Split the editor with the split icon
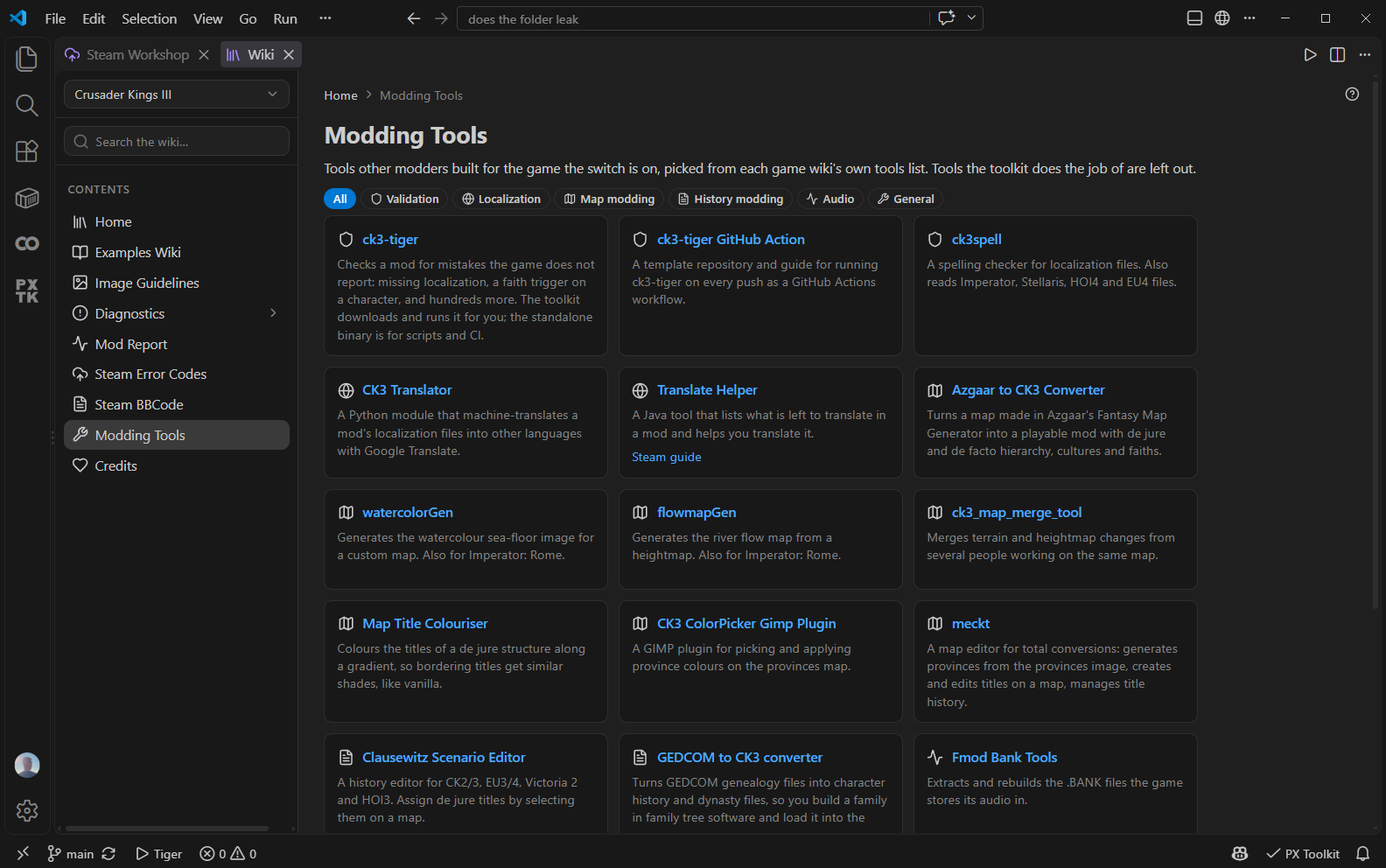Image resolution: width=1386 pixels, height=868 pixels. [x=1338, y=54]
